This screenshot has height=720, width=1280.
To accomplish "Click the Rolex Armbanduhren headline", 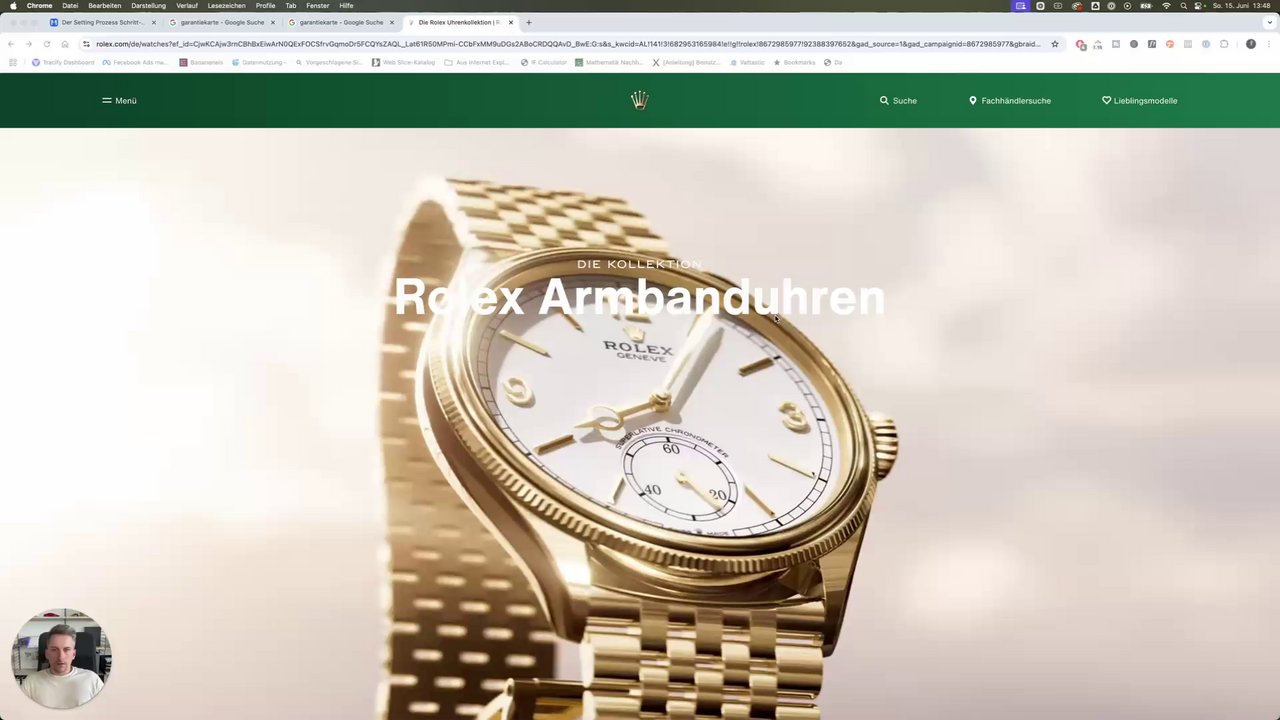I will [639, 297].
